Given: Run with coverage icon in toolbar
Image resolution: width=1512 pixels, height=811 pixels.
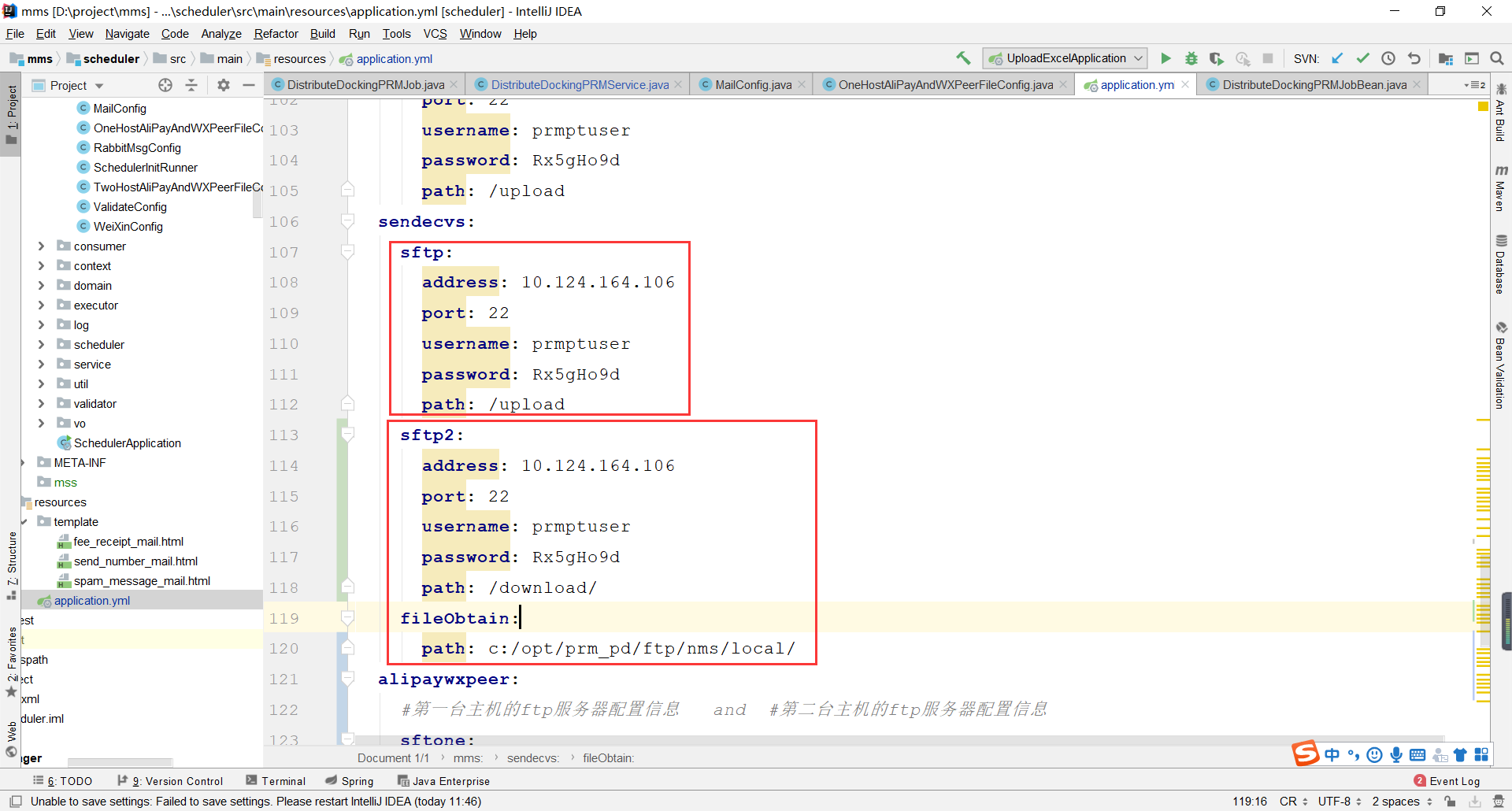Looking at the screenshot, I should click(1217, 58).
